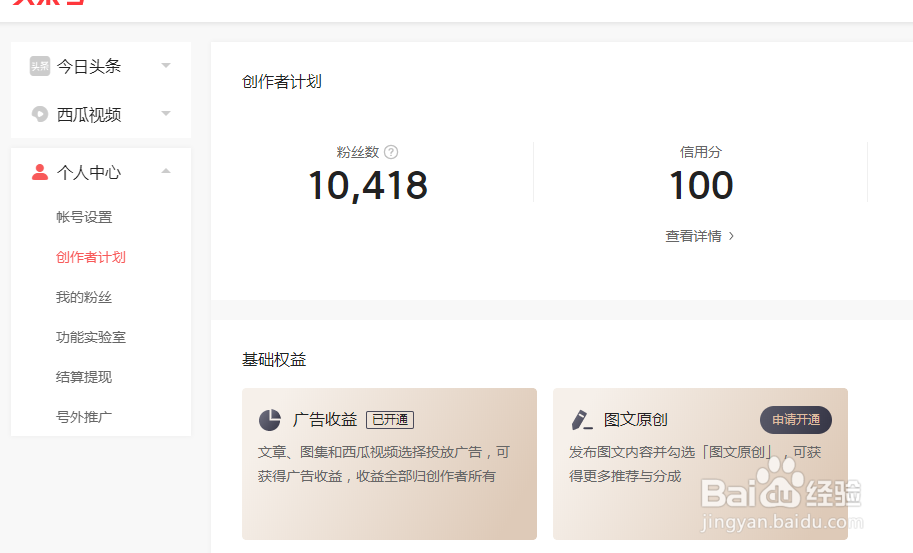Select 创作者计划 in the sidebar
Viewport: 913px width, 553px height.
91,257
